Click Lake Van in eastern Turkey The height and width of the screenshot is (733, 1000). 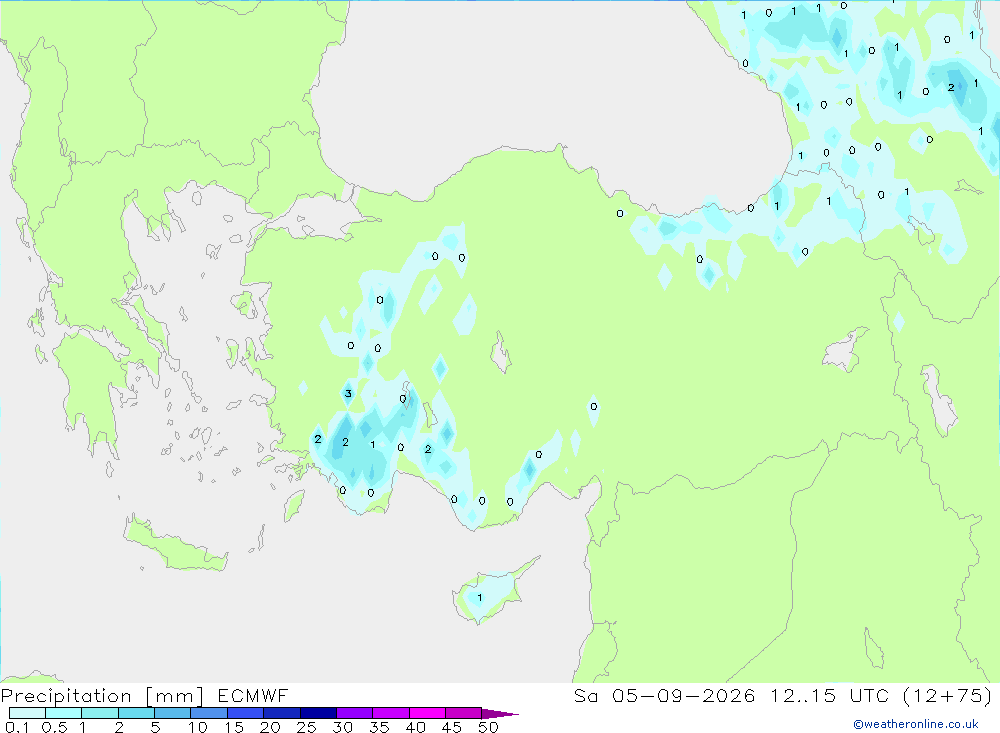[844, 351]
